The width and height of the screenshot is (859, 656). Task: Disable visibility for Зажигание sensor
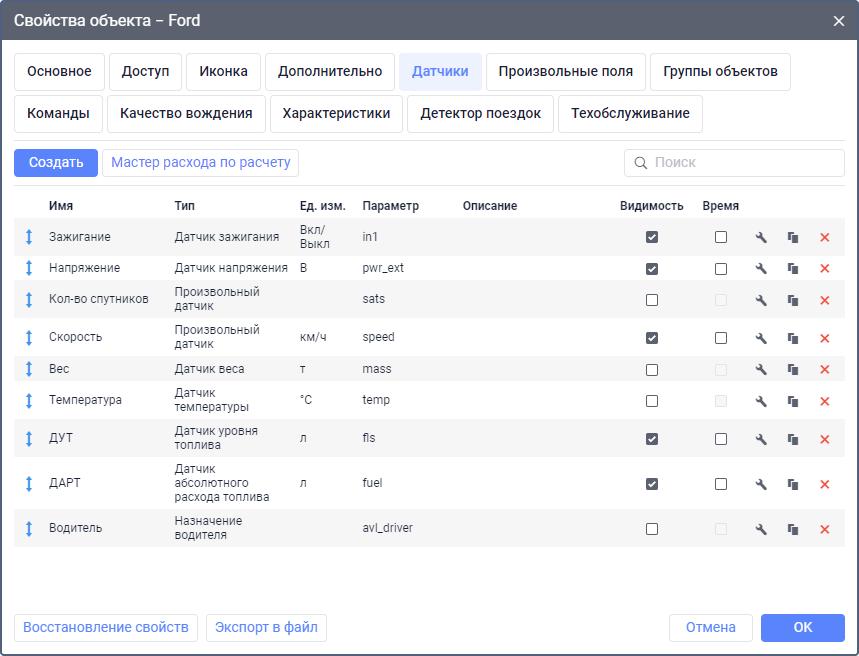[x=652, y=238]
